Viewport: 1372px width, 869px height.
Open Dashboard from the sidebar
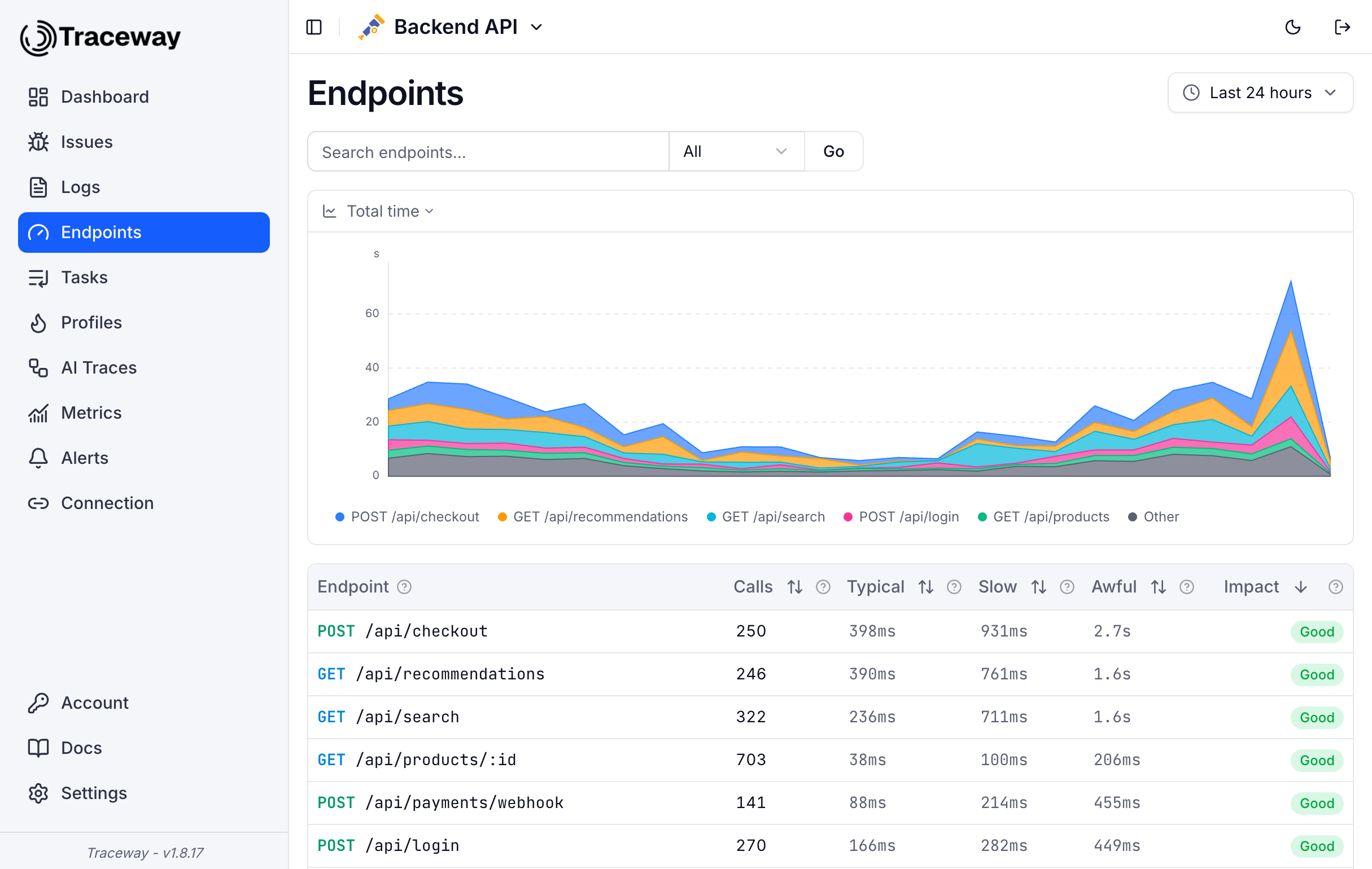click(143, 97)
